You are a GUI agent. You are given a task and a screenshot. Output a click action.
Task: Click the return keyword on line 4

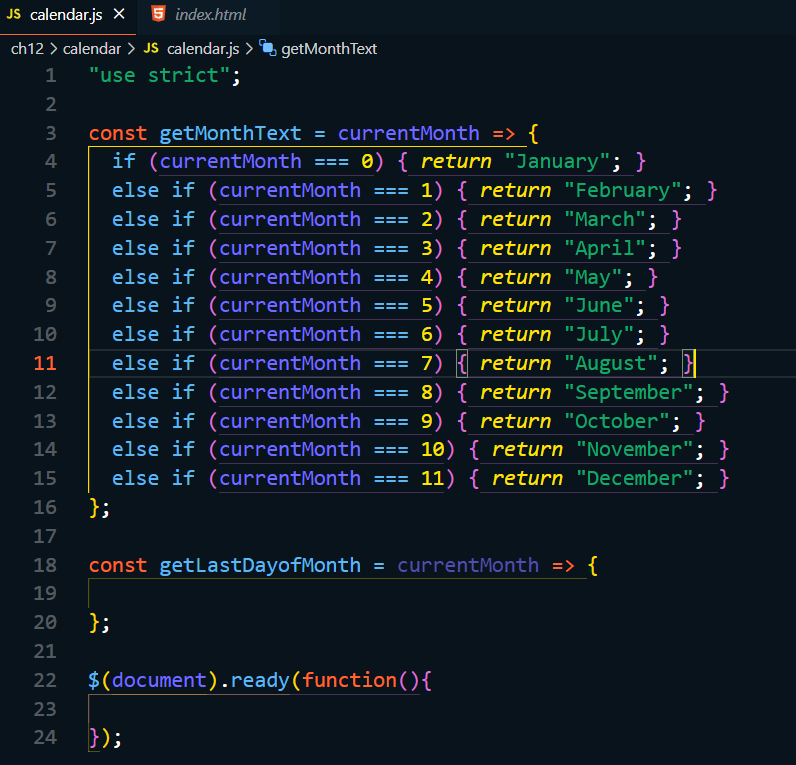[456, 162]
